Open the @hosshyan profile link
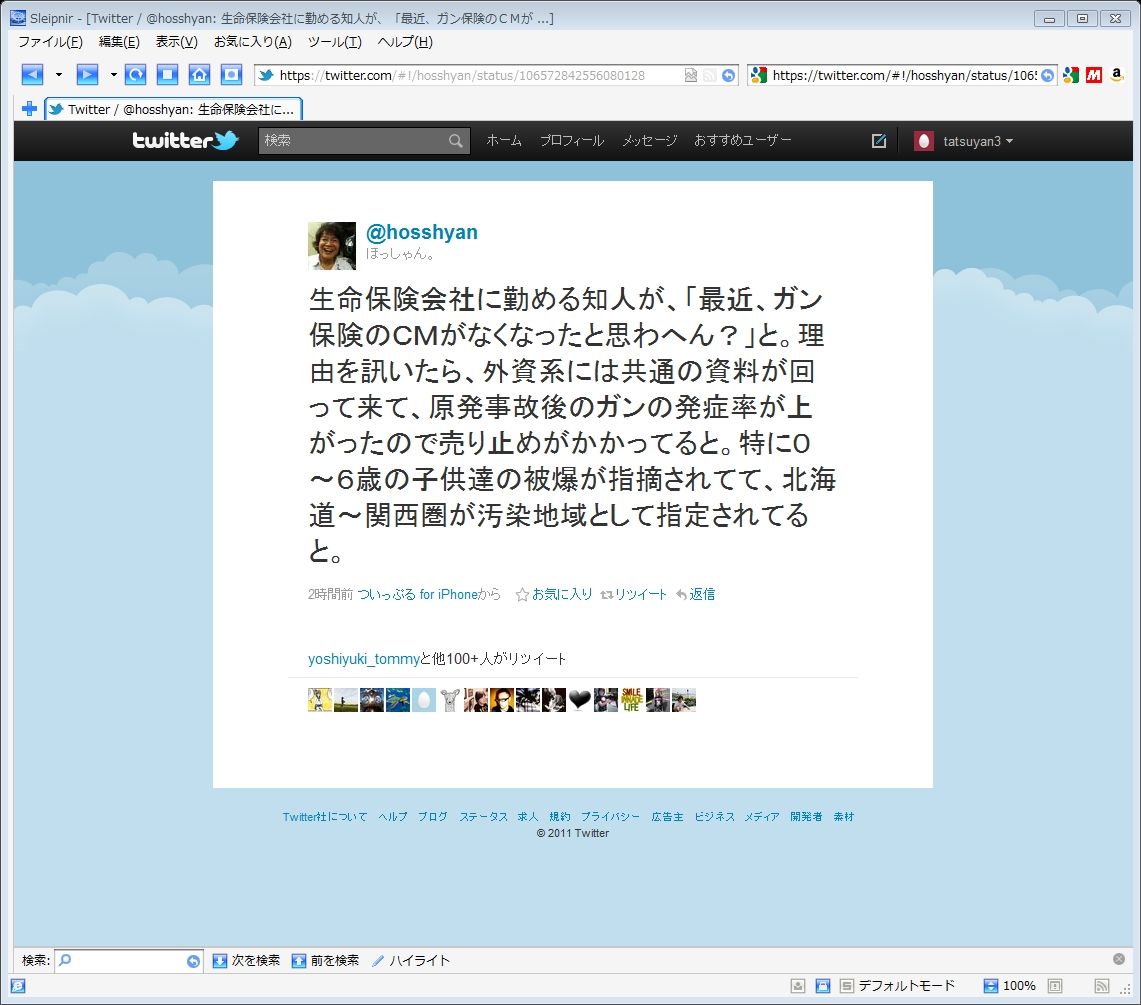1141x1005 pixels. [422, 232]
